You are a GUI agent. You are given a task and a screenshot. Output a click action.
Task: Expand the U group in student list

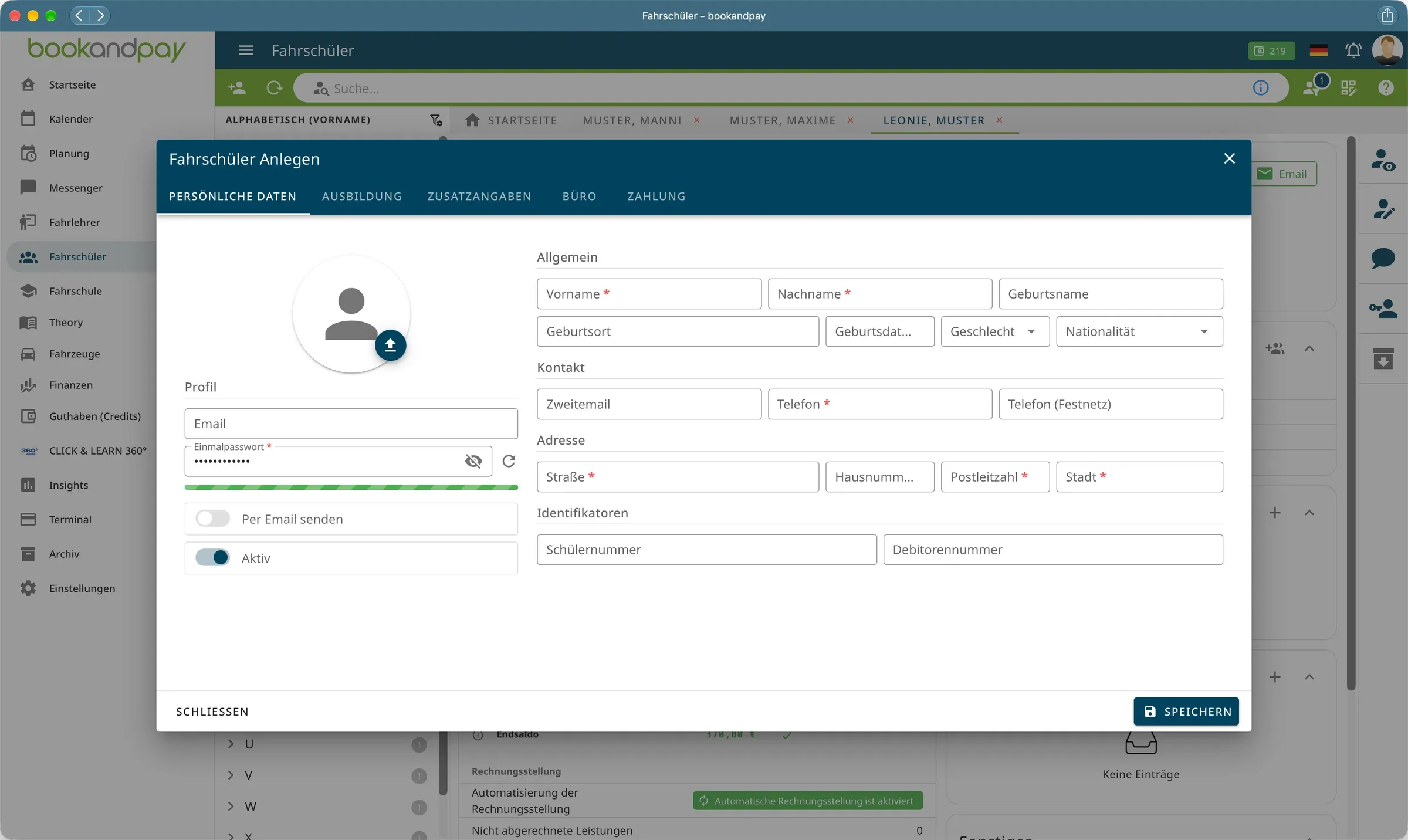pyautogui.click(x=231, y=744)
